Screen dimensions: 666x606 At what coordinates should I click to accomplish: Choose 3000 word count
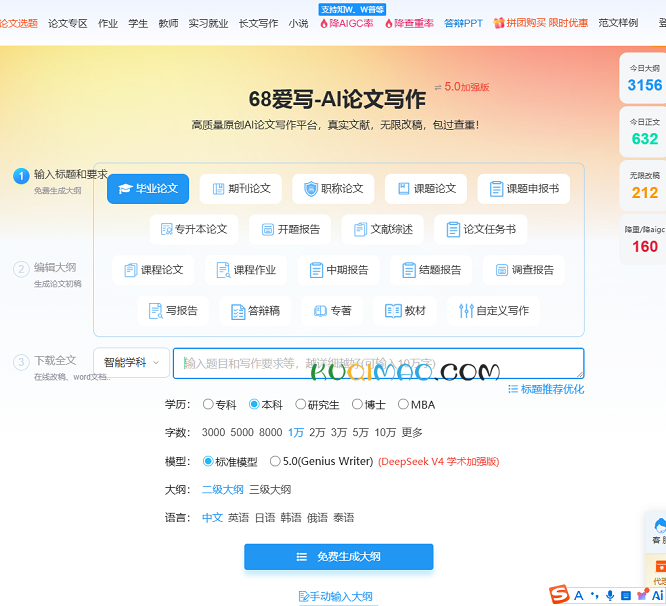point(213,432)
